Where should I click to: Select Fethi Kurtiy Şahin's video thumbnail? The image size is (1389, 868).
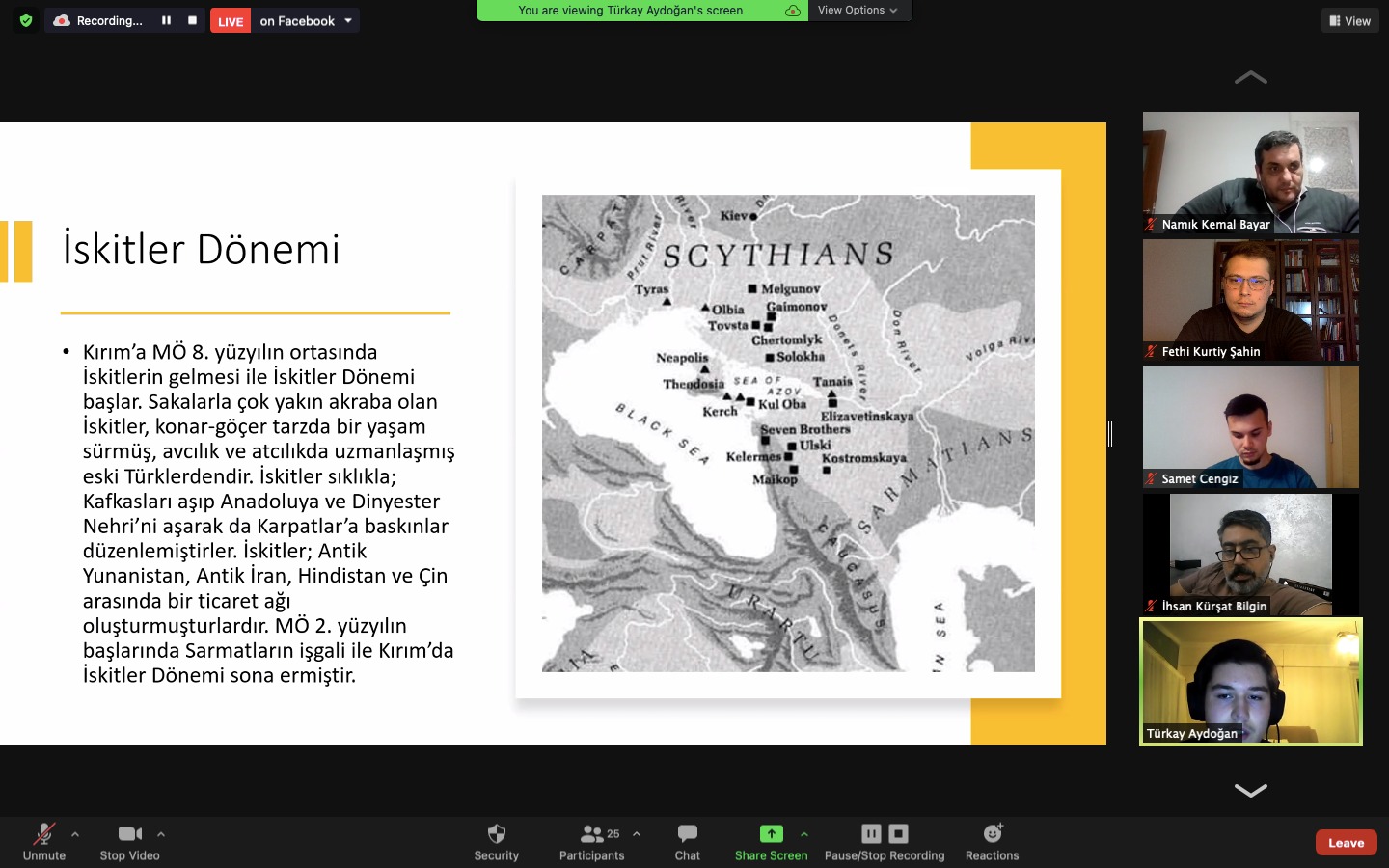pos(1250,300)
